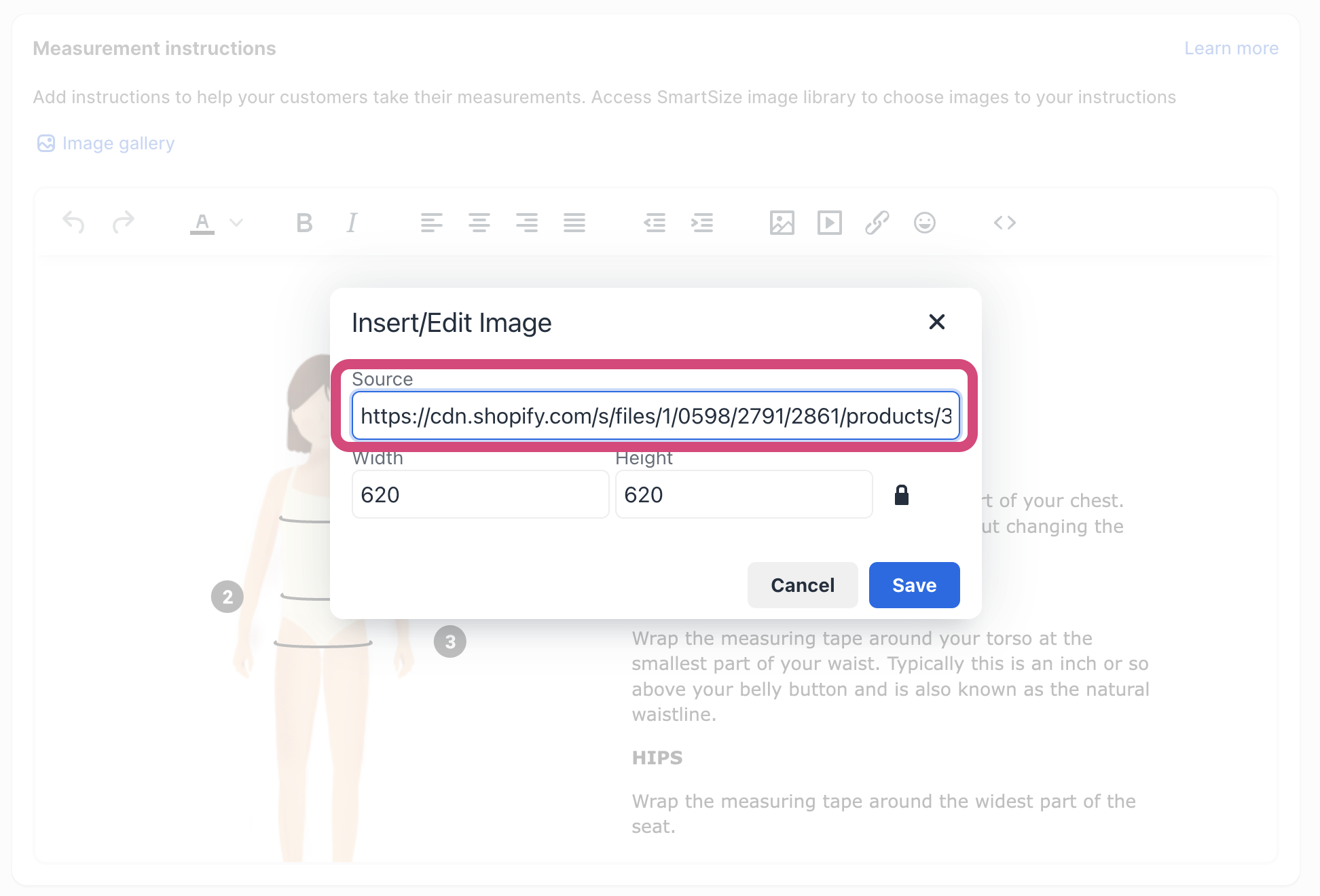Decrease the indent
1320x896 pixels.
(655, 223)
